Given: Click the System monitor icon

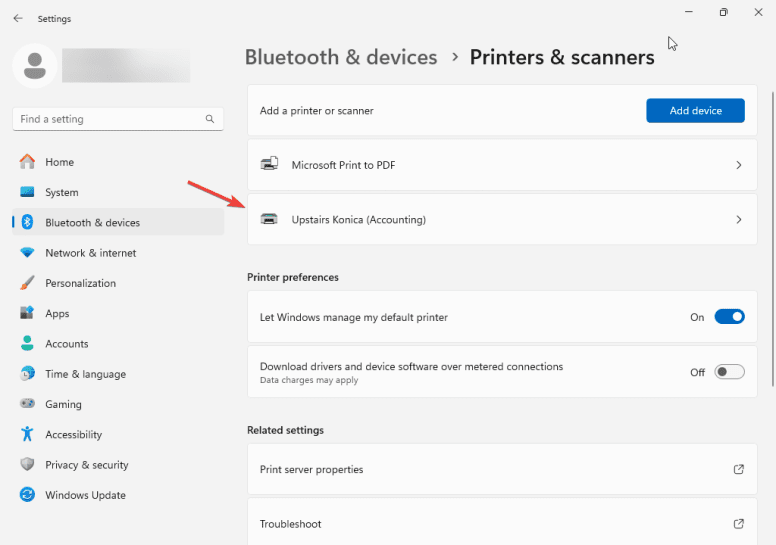Looking at the screenshot, I should pos(27,192).
